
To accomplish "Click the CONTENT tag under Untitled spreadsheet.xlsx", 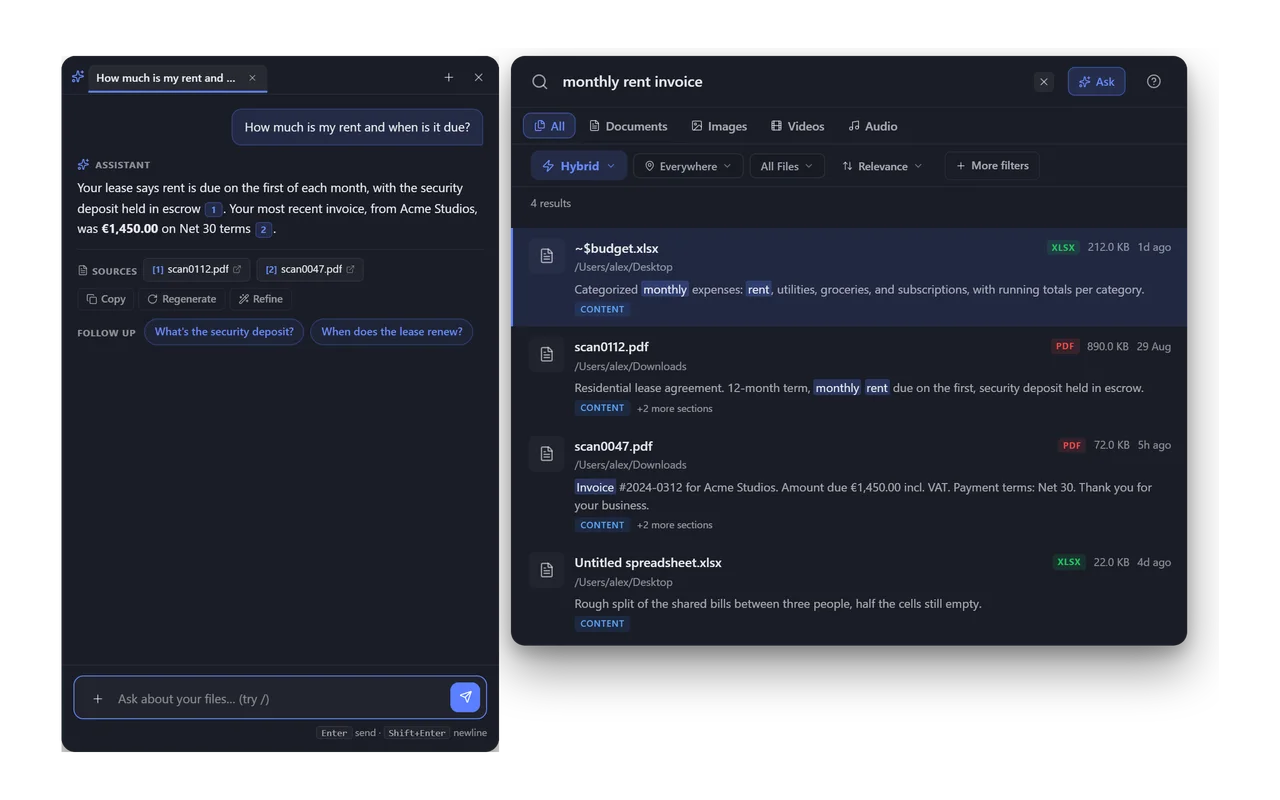I will (602, 624).
